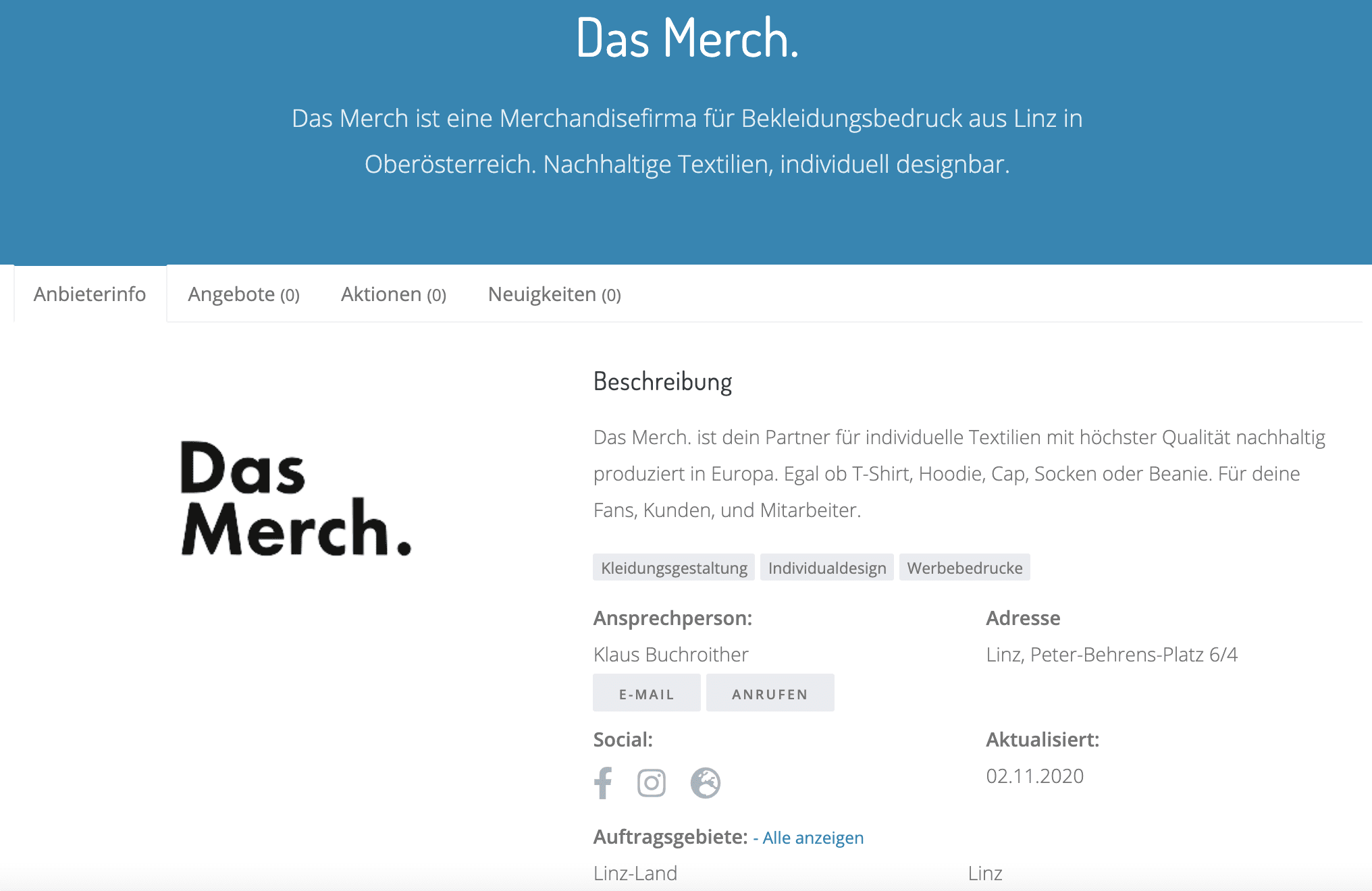Select the address Peter-Behrens-Platz 6/4
The image size is (1372, 891).
coord(1112,653)
